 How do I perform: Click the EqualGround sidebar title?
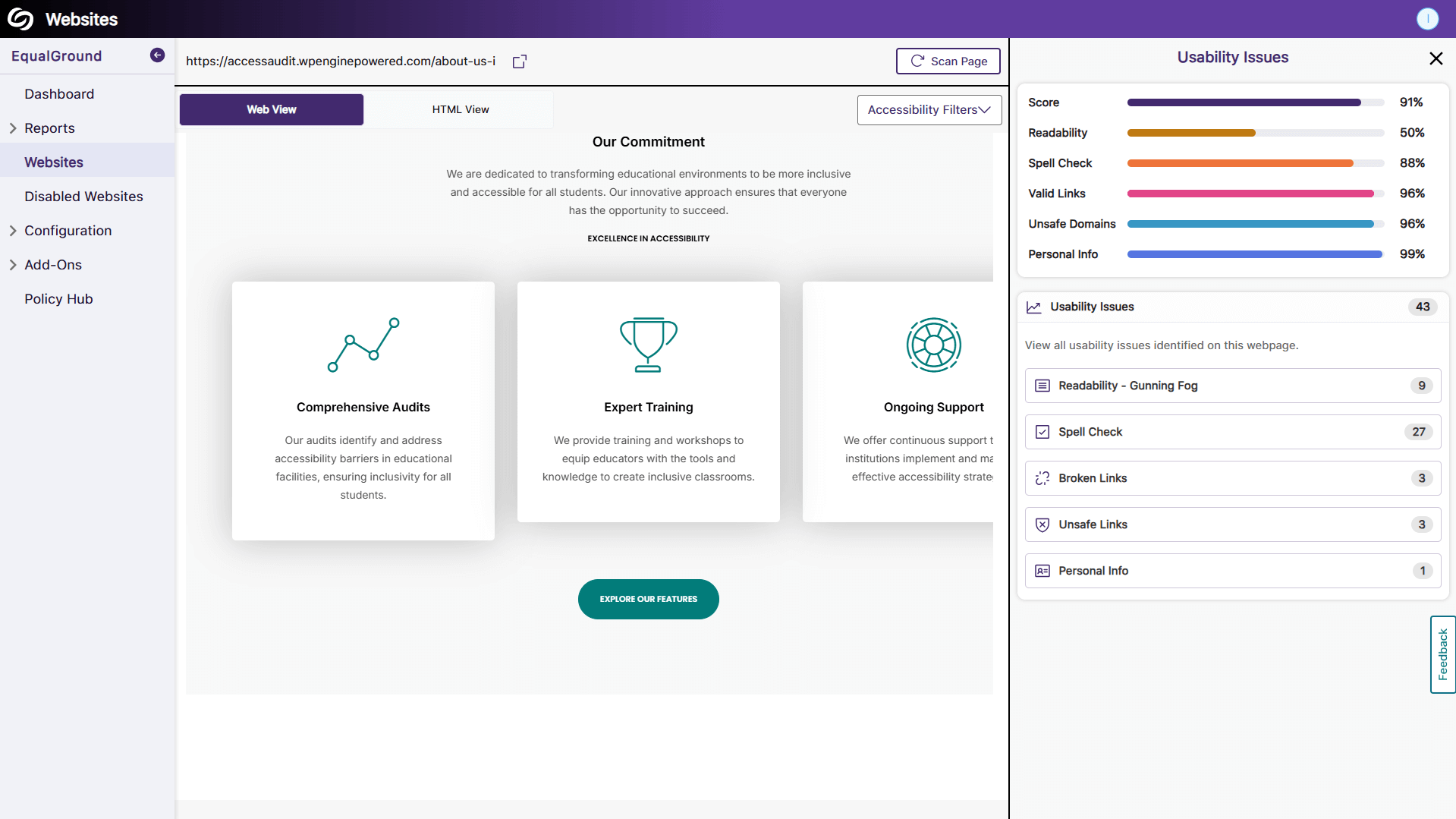pyautogui.click(x=56, y=56)
